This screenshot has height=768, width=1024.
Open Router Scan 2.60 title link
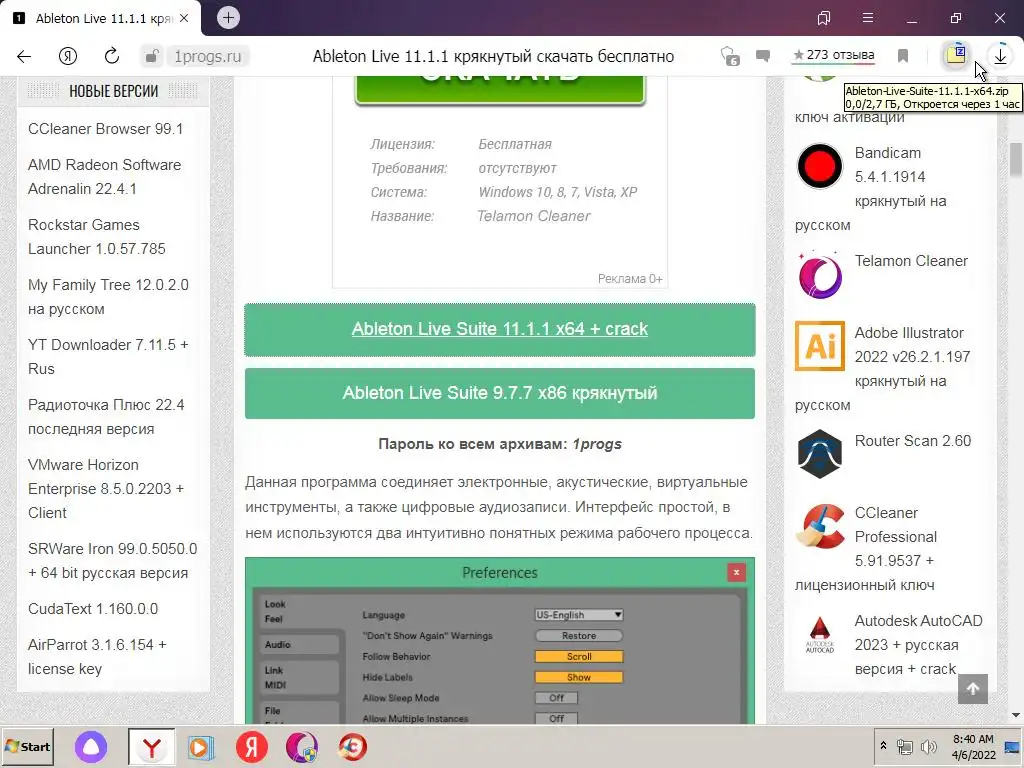912,441
